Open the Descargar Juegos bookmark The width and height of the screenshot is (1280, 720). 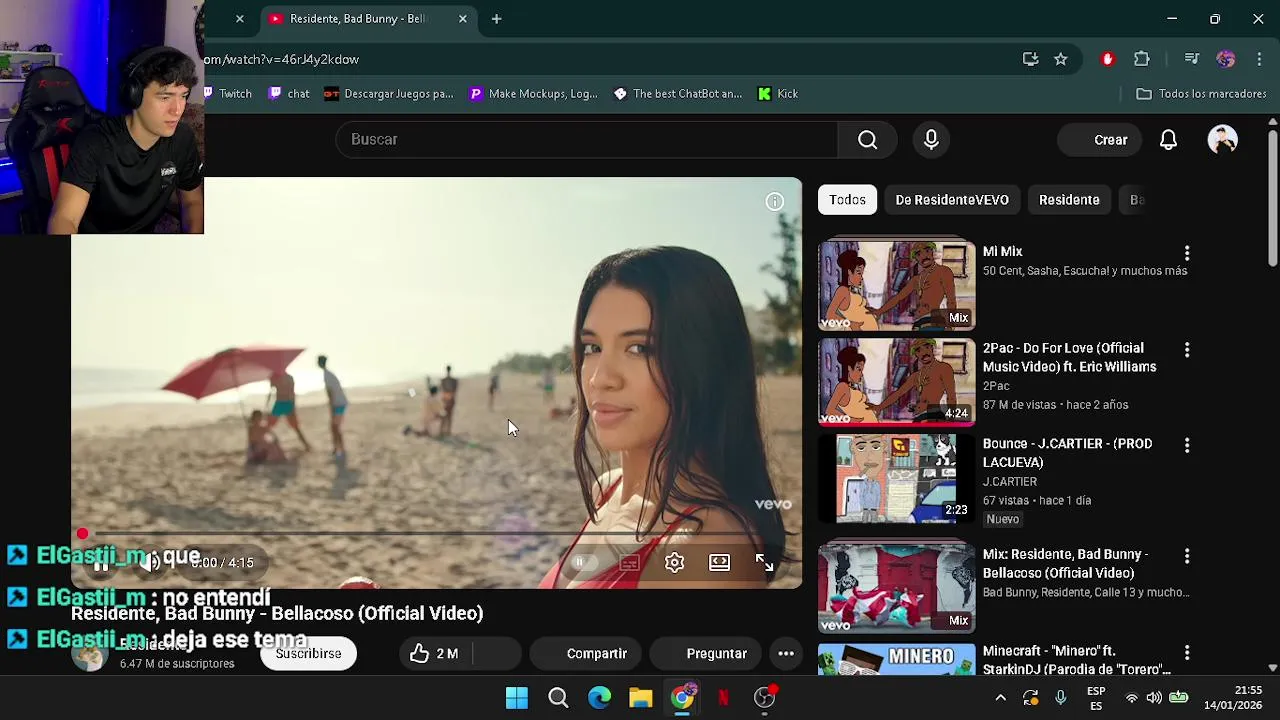point(388,94)
